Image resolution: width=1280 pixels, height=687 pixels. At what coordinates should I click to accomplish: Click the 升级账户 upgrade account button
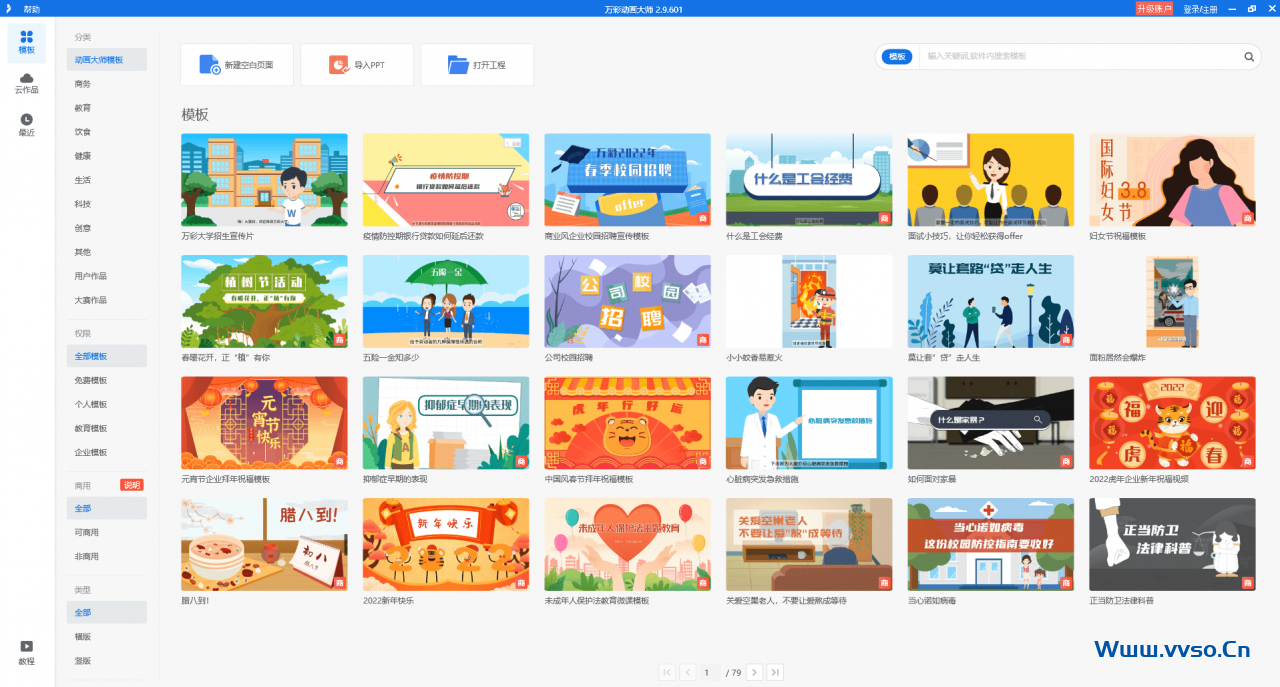1154,9
